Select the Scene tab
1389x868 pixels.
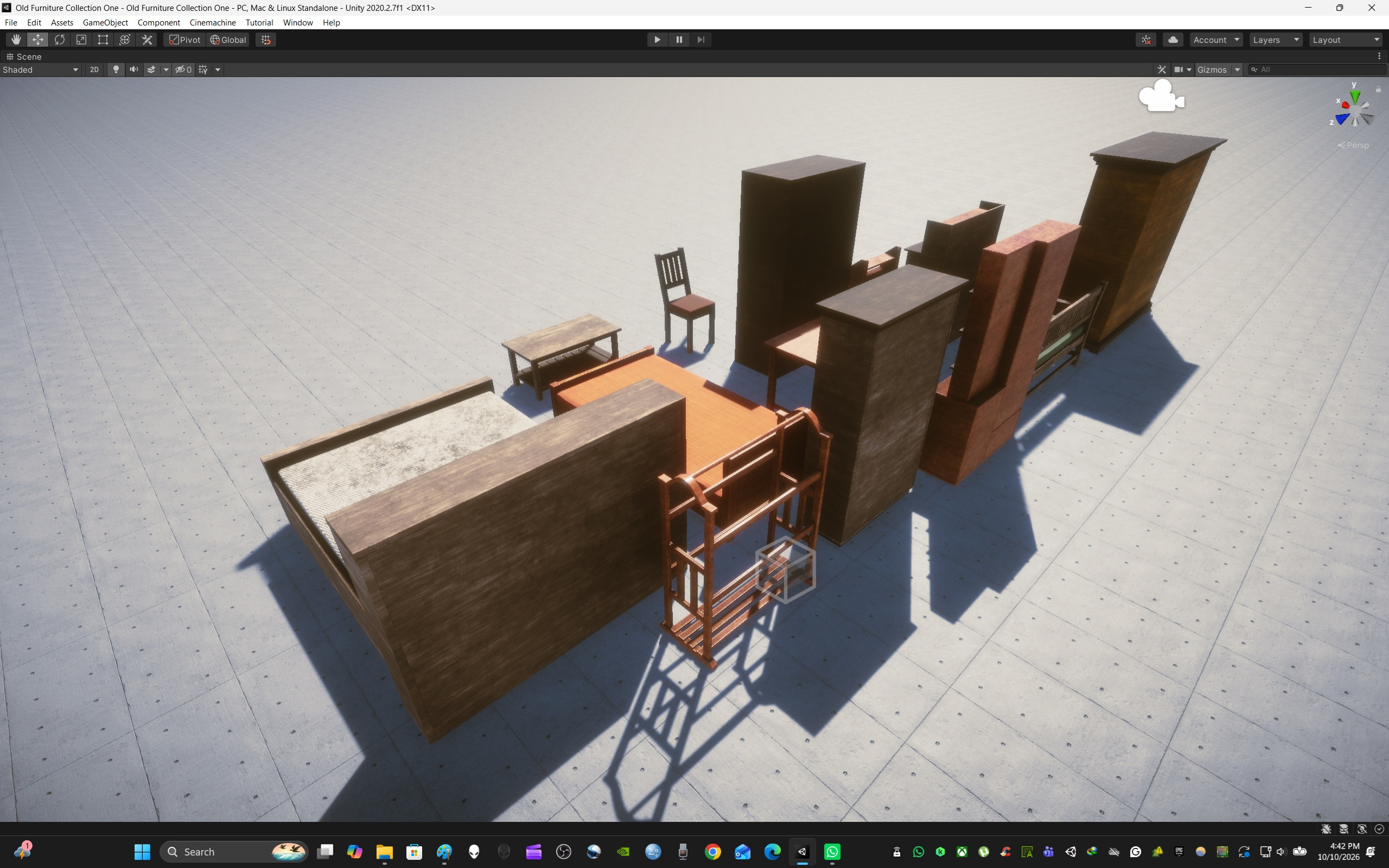23,56
